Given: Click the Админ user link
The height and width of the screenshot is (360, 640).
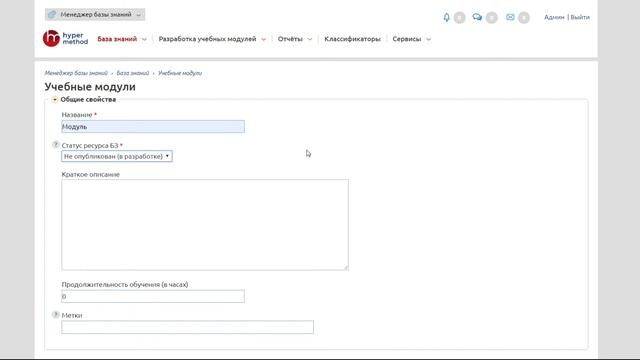Looking at the screenshot, I should [554, 17].
